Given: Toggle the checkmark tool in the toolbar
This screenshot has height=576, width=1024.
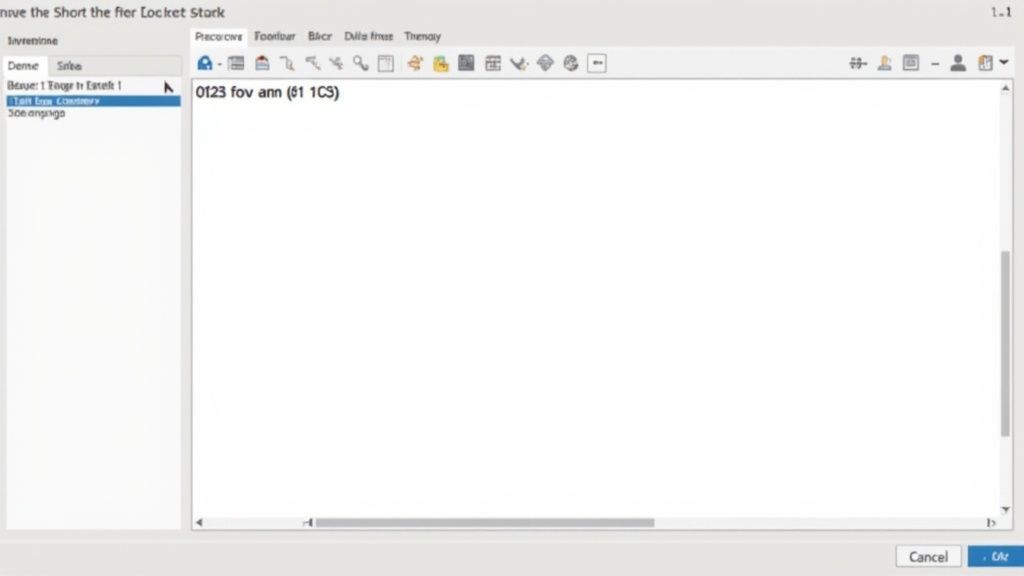Looking at the screenshot, I should tap(518, 62).
